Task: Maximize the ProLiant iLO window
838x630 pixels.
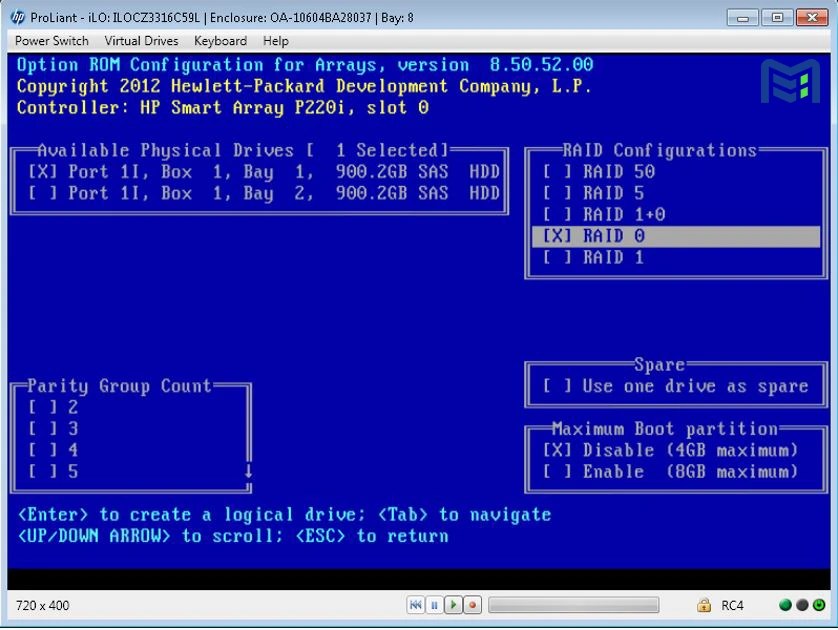Action: click(x=777, y=18)
